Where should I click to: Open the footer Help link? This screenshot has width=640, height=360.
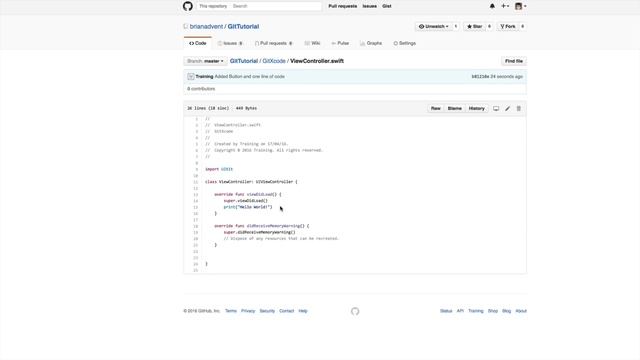(303, 311)
